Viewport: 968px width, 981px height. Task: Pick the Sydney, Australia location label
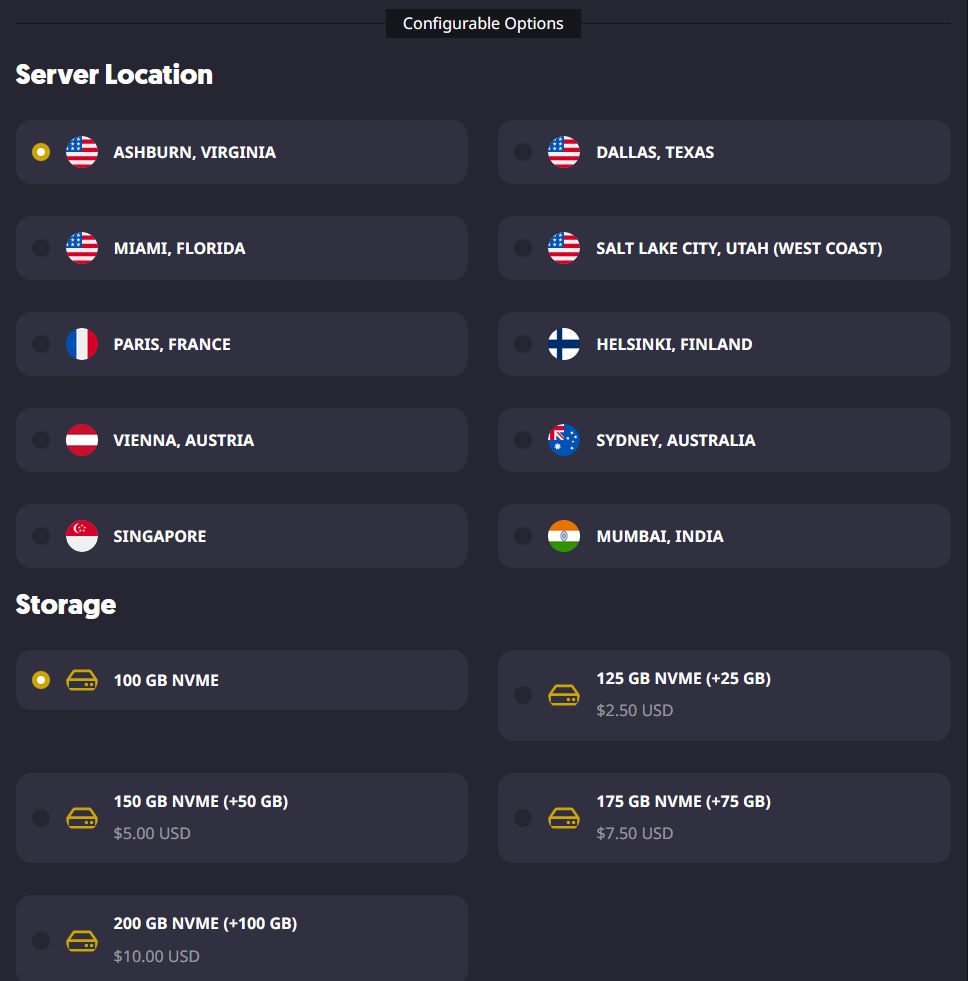(x=676, y=440)
